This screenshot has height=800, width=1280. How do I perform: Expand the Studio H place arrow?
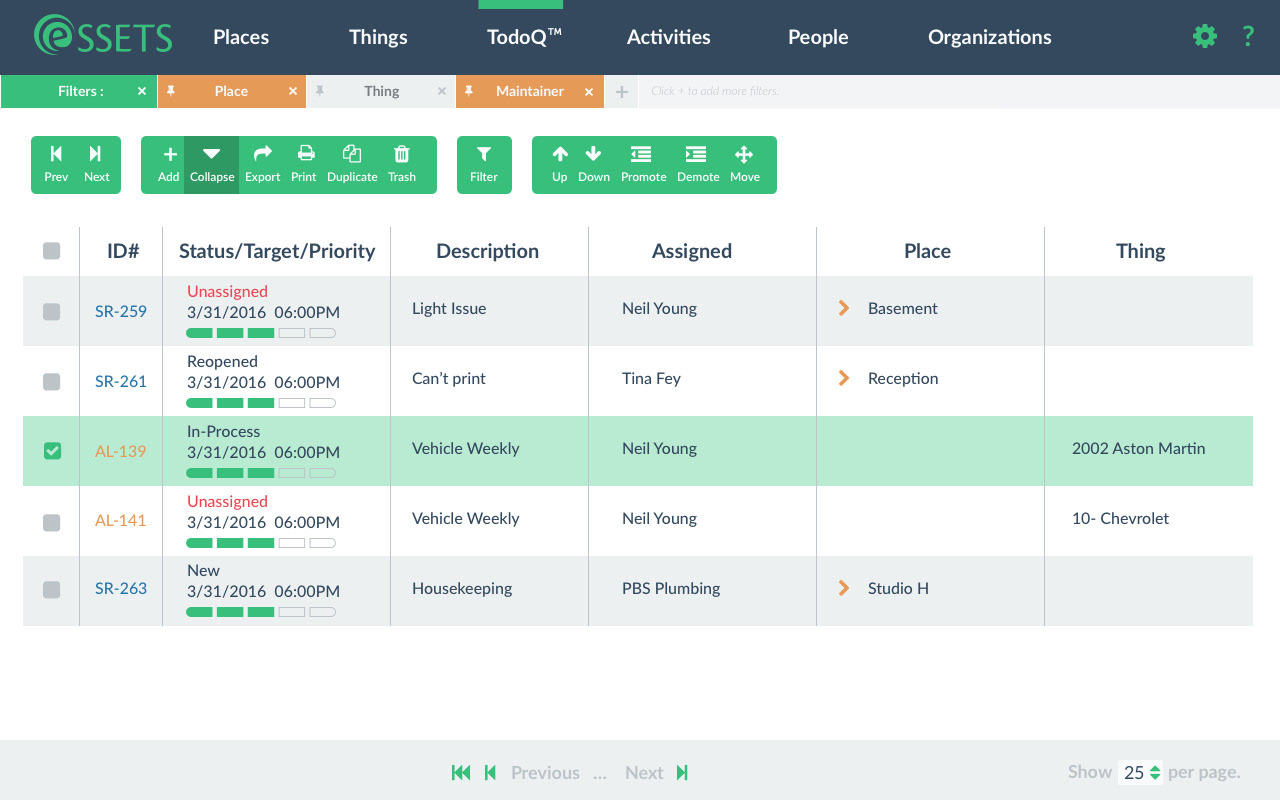(x=844, y=588)
